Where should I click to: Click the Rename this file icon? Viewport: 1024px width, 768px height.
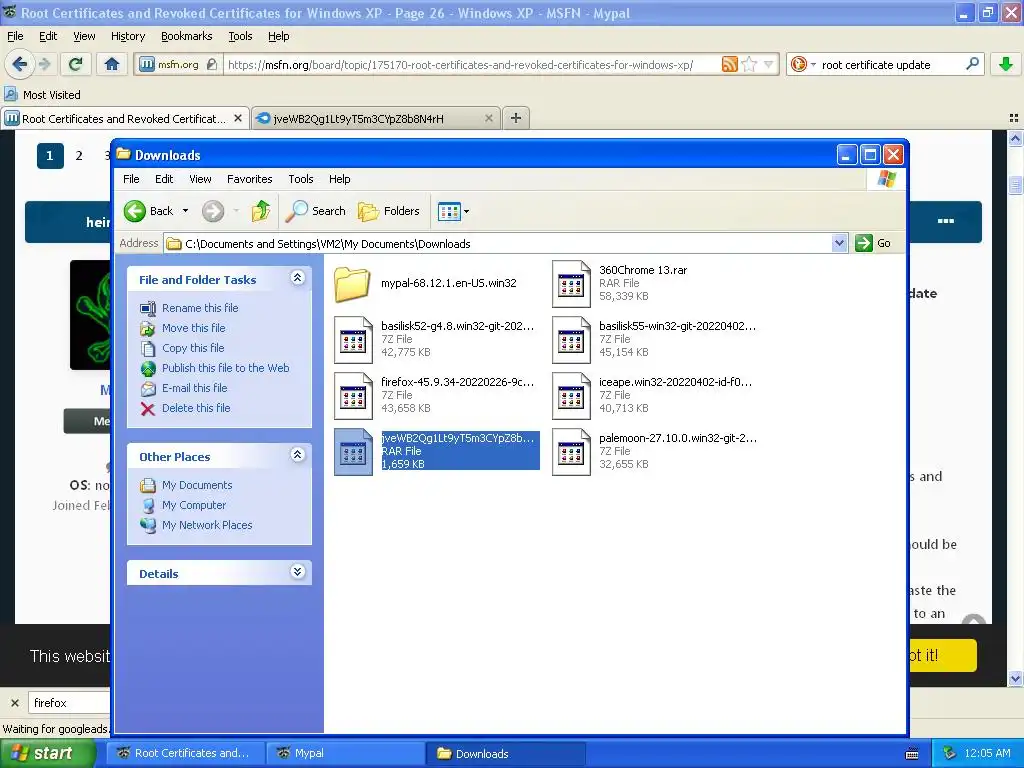(x=148, y=308)
